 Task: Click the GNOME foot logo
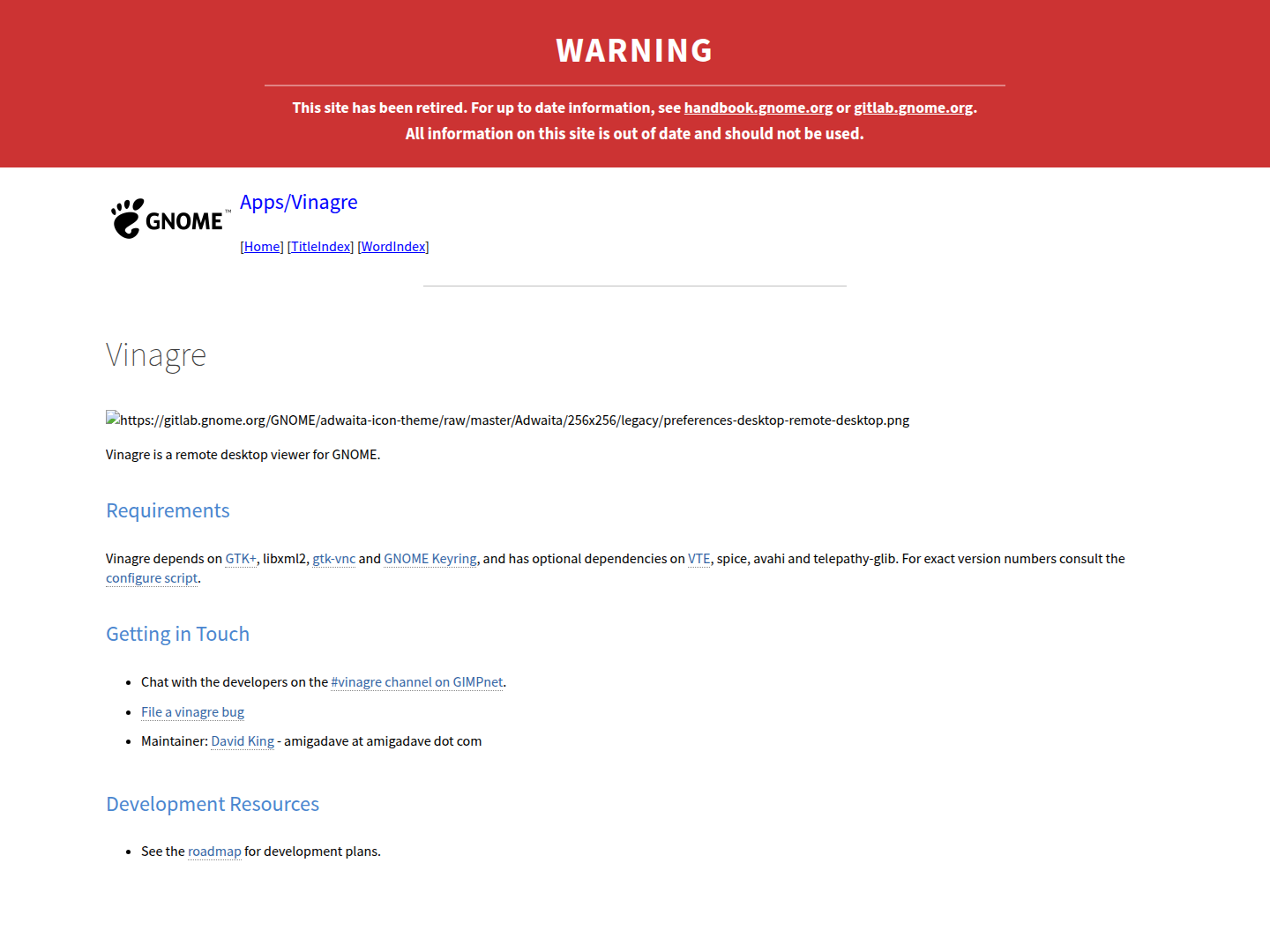[170, 219]
